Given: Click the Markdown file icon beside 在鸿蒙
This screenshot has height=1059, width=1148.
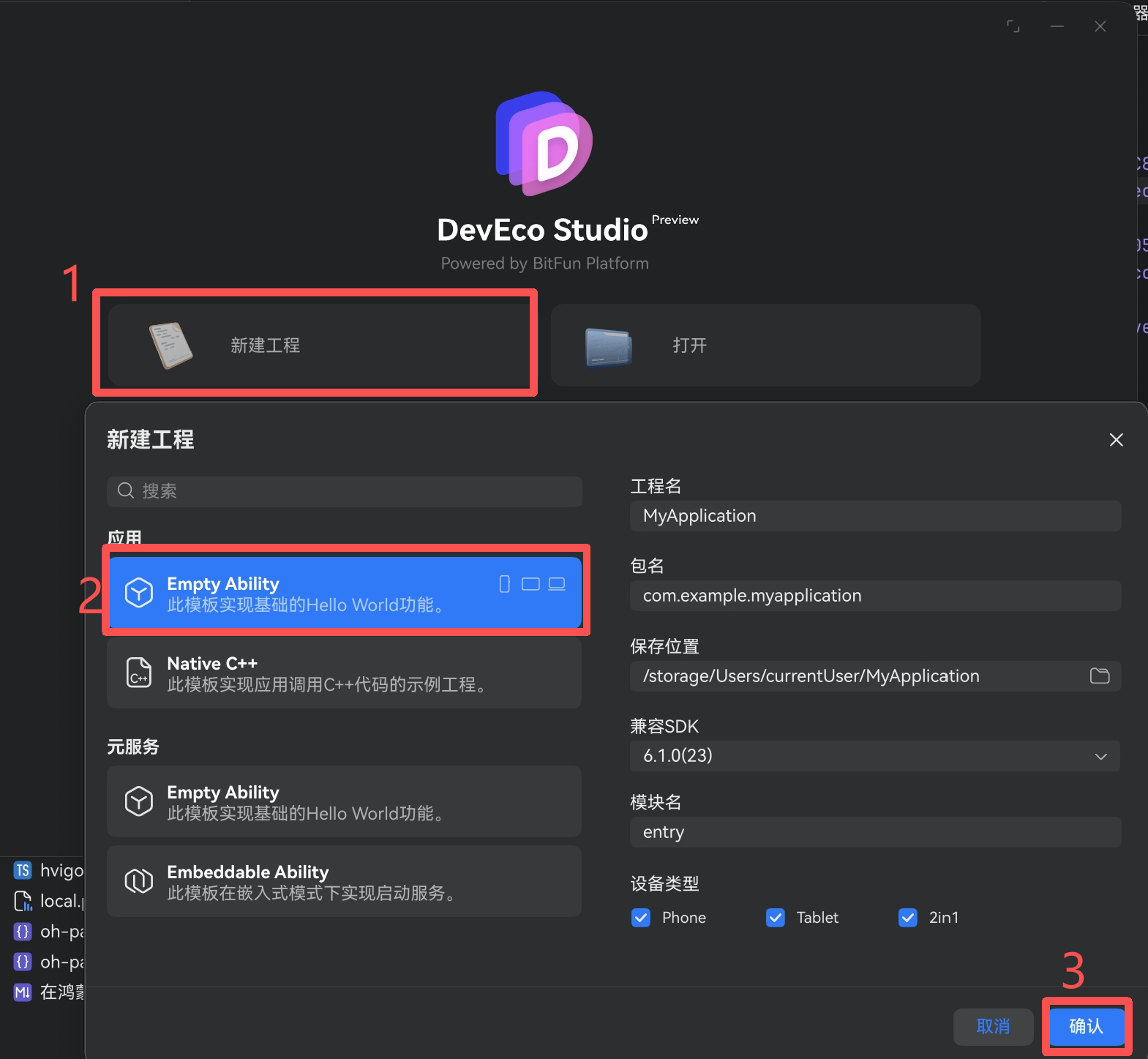Looking at the screenshot, I should pyautogui.click(x=23, y=992).
